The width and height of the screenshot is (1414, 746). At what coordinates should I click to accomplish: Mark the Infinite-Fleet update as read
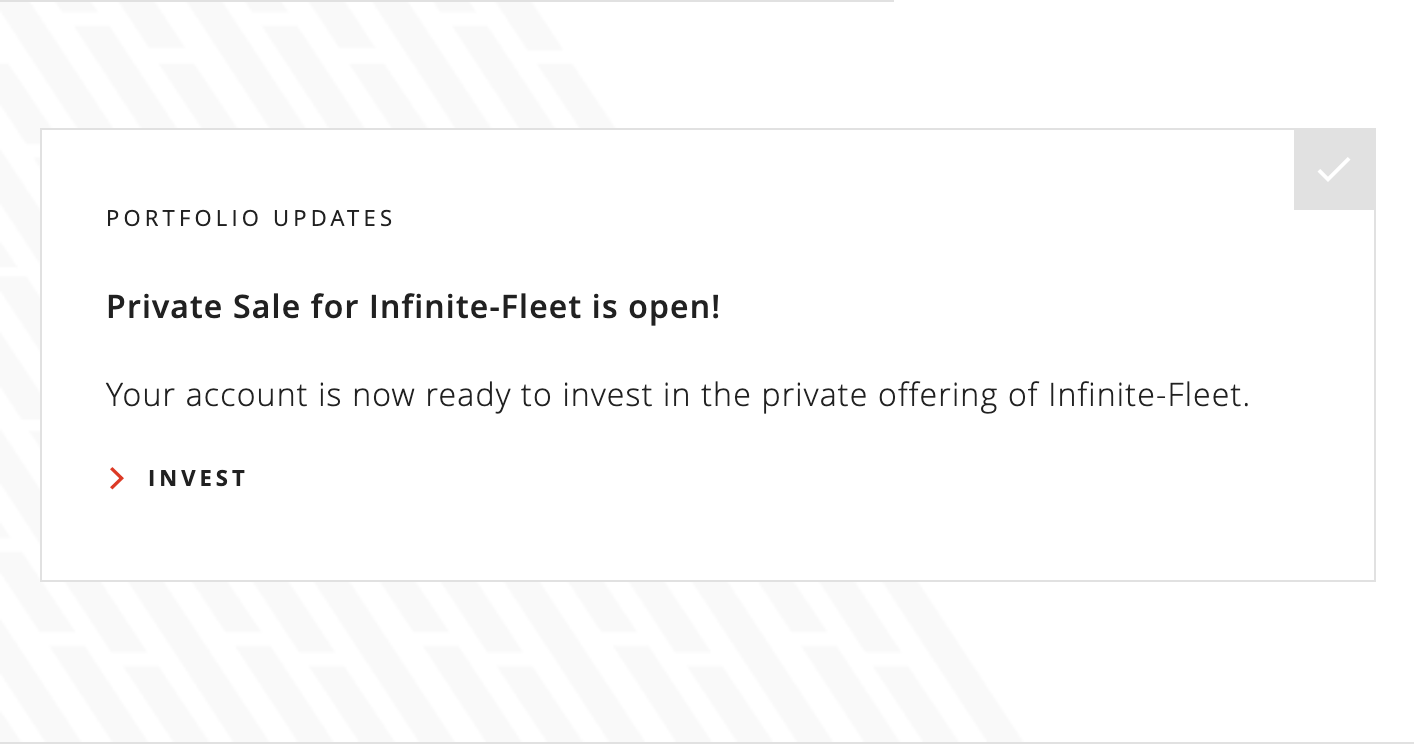[x=1334, y=170]
